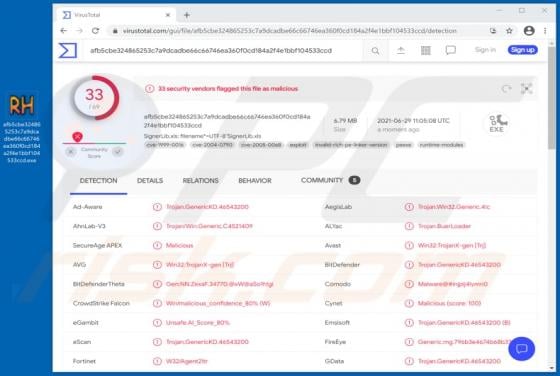Screen dimensions: 560x376
Task: Switch to the RELATIONS tab
Action: (x=200, y=181)
